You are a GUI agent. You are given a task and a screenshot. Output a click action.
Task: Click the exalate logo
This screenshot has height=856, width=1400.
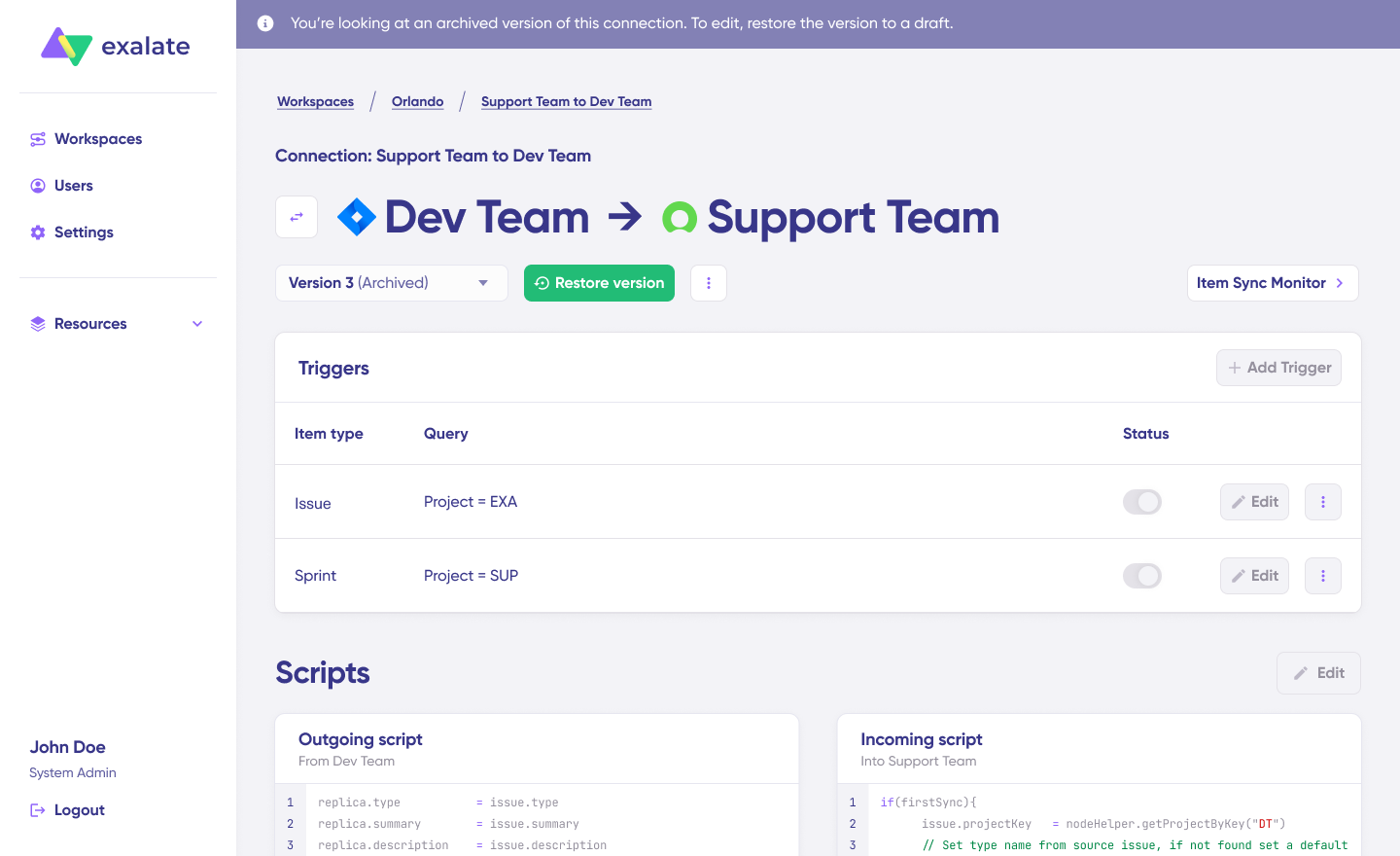click(116, 46)
